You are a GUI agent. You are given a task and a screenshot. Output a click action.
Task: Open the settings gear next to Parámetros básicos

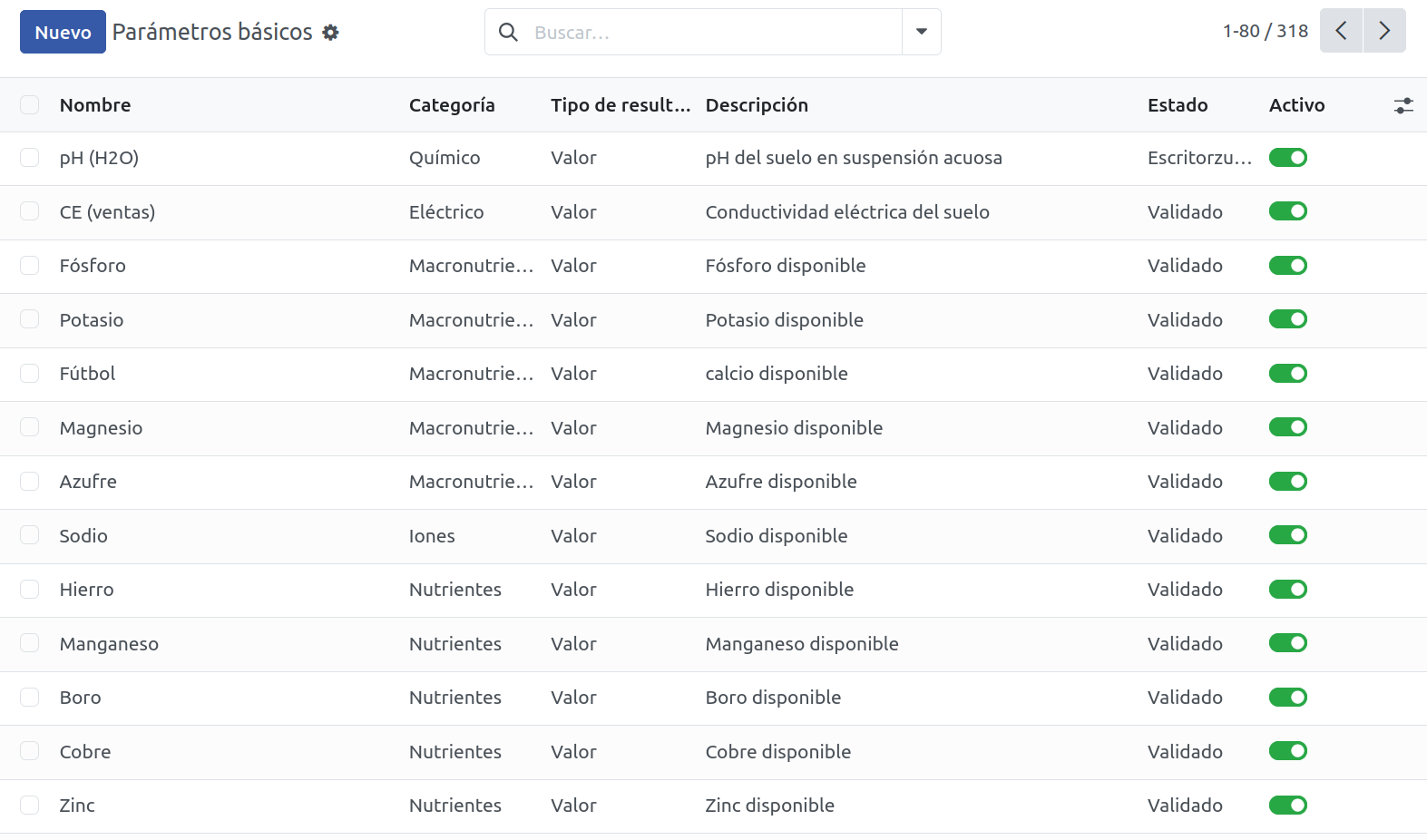[330, 33]
